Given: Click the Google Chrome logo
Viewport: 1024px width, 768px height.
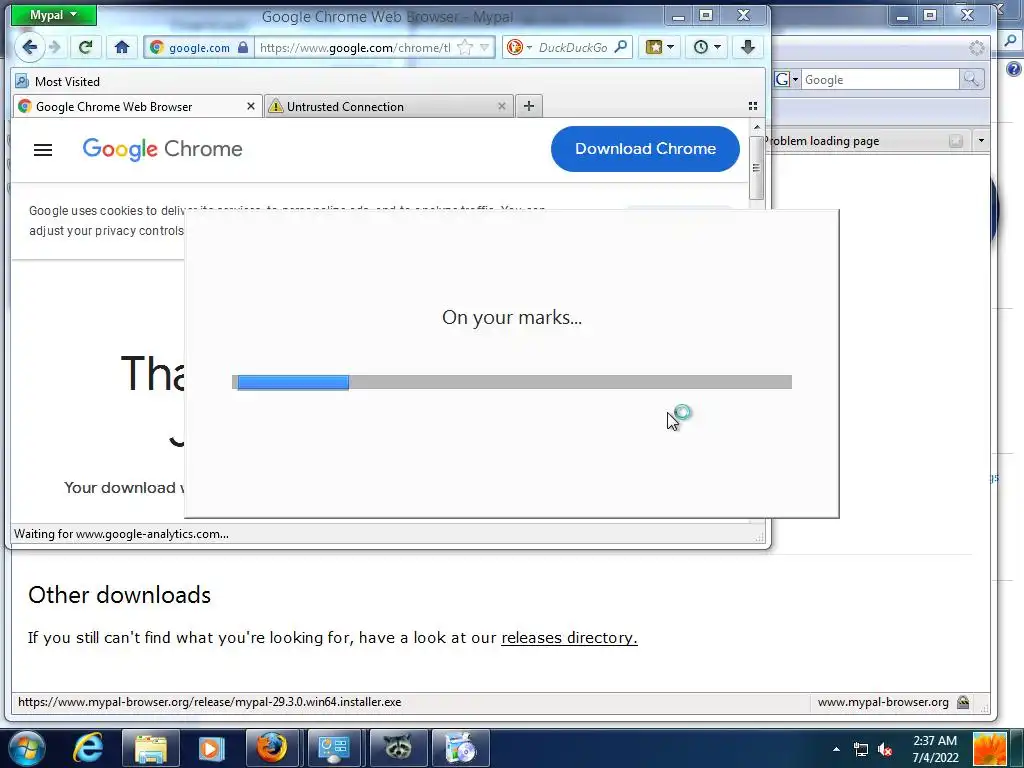Looking at the screenshot, I should tap(163, 150).
